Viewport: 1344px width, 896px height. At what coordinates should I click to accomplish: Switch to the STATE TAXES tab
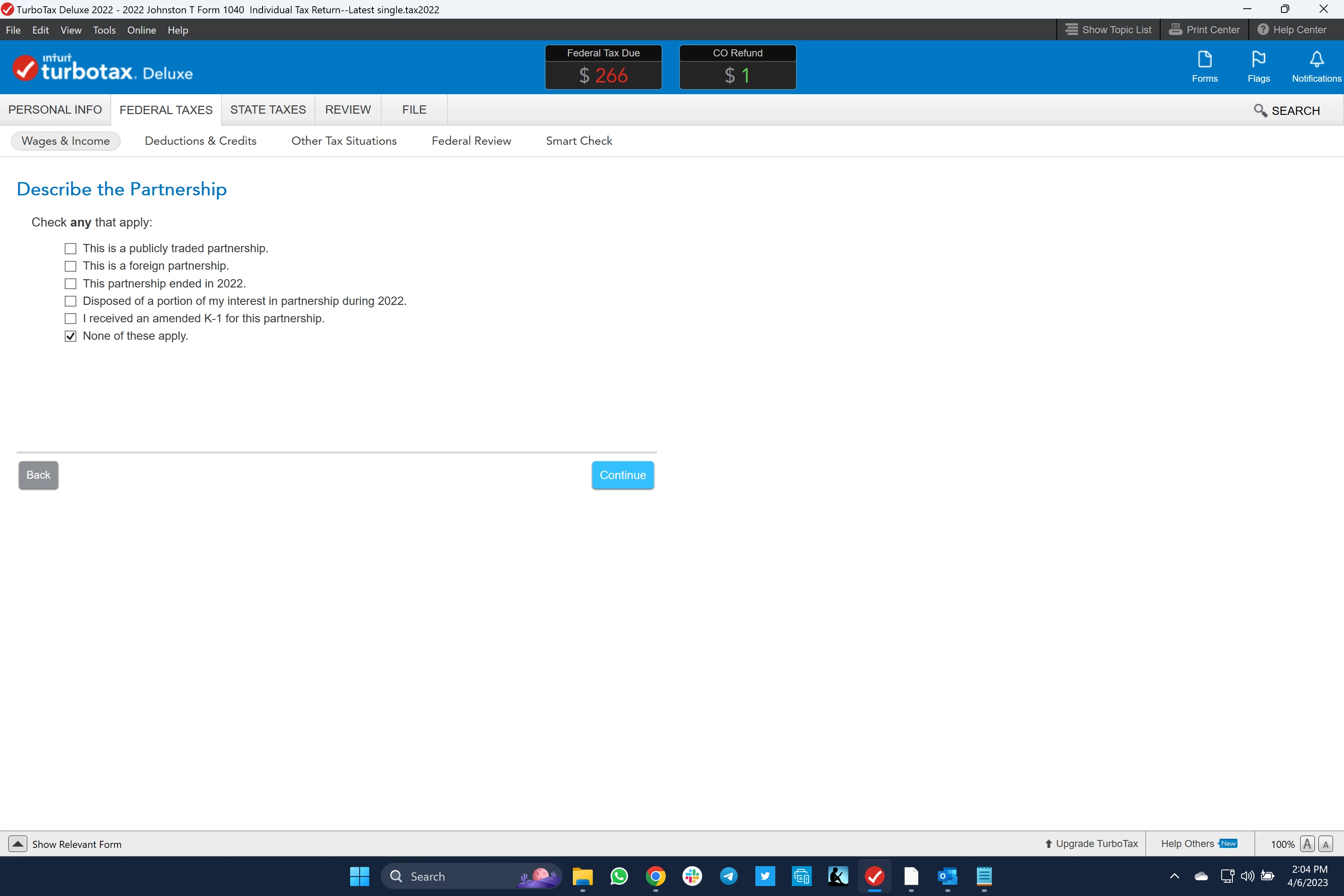tap(268, 110)
